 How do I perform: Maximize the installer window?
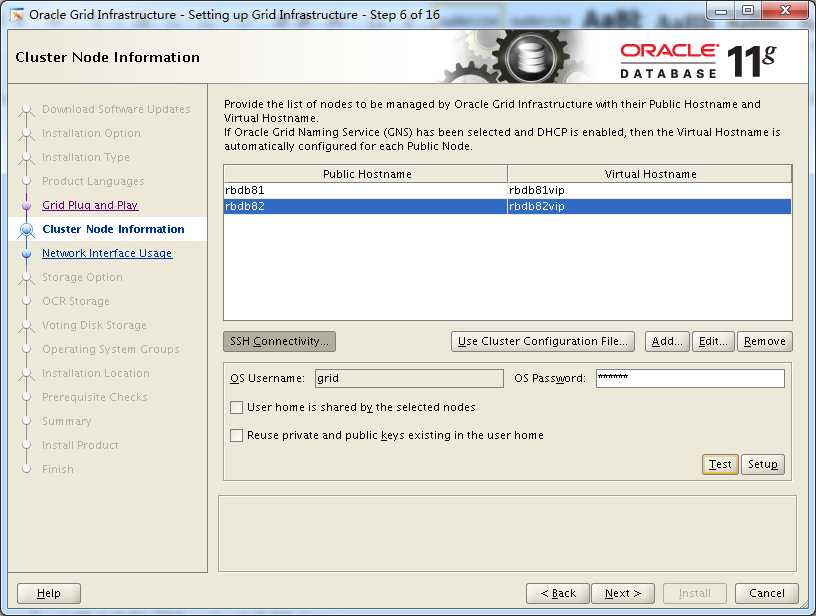pos(748,11)
